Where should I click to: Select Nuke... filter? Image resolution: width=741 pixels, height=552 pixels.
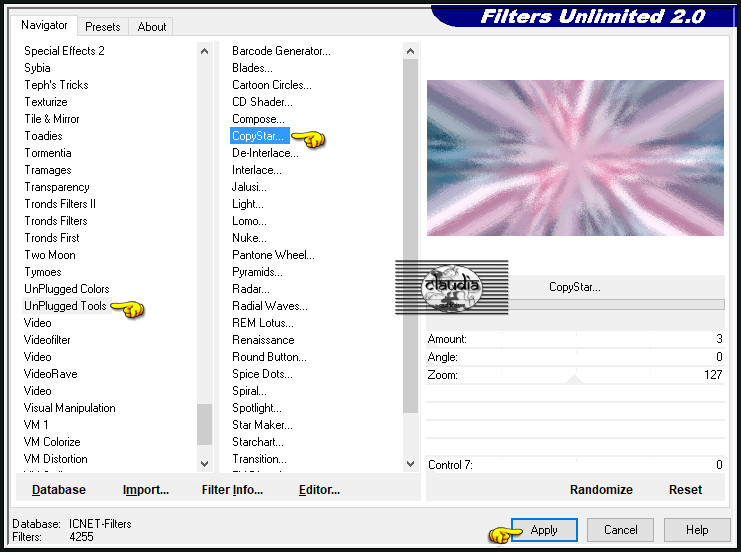point(249,238)
